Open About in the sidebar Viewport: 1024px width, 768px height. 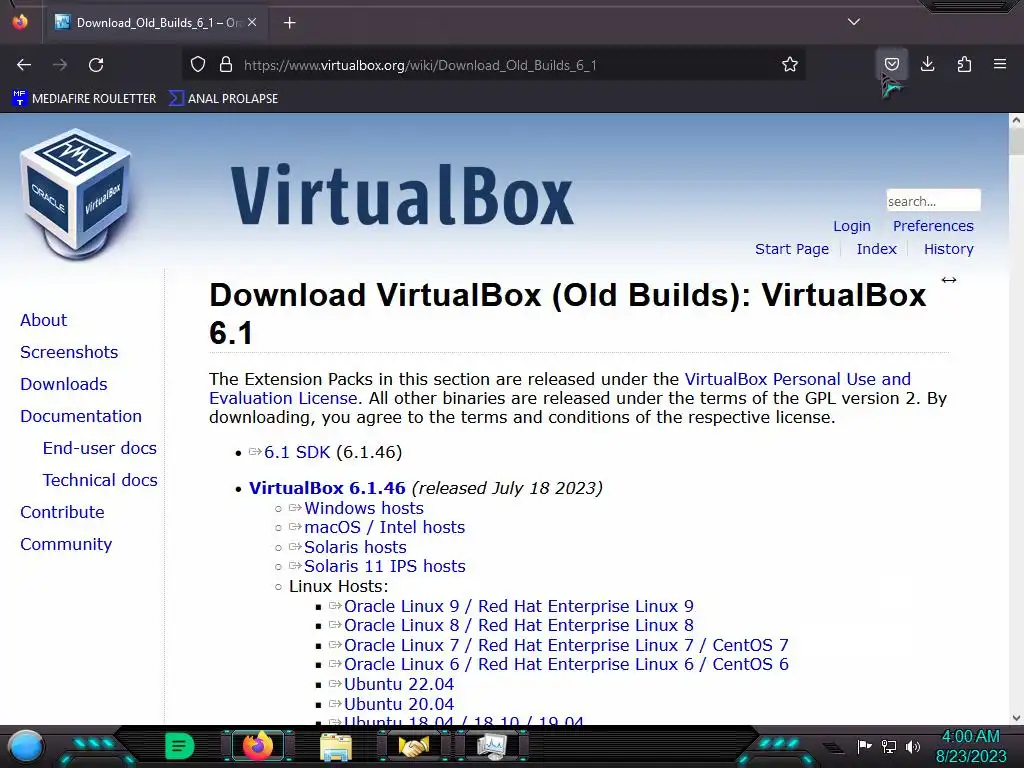[44, 320]
